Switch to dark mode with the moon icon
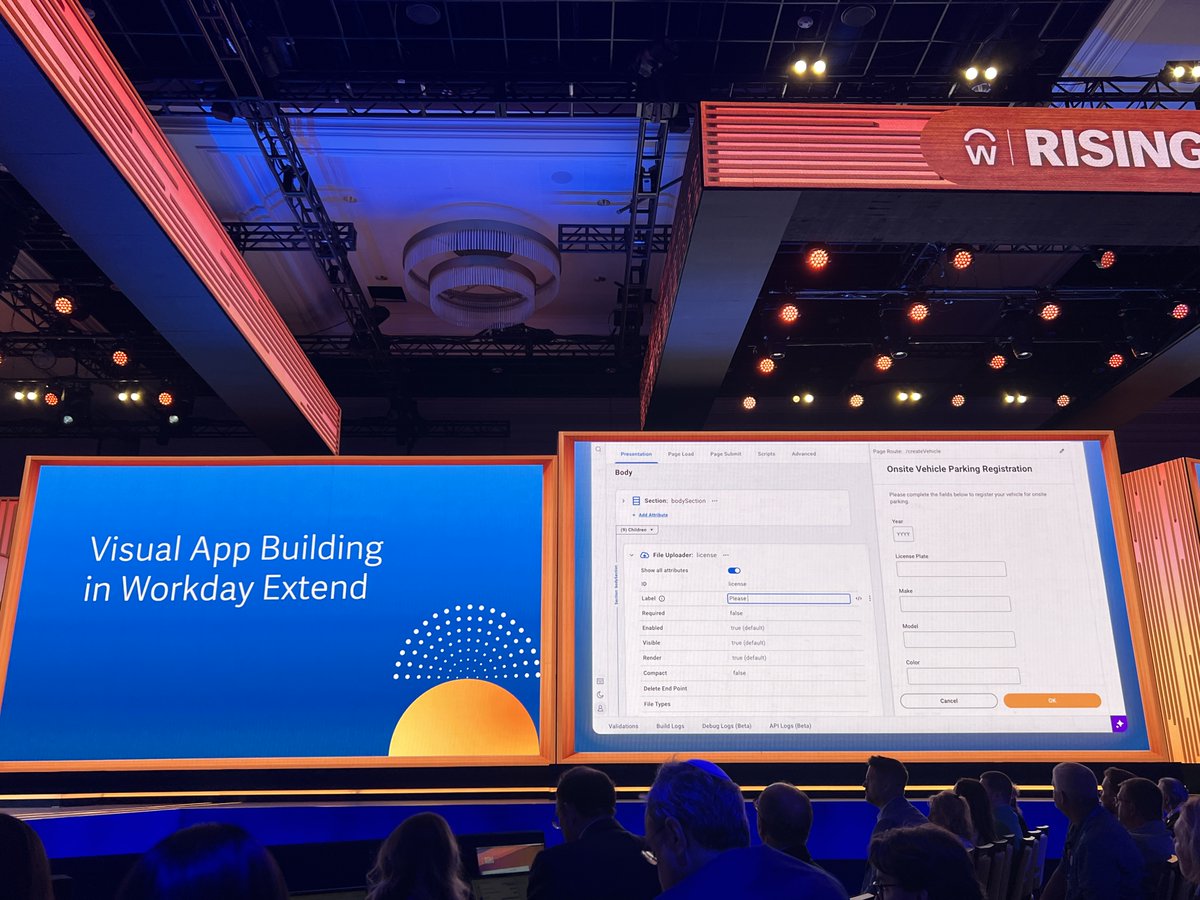Image resolution: width=1200 pixels, height=900 pixels. tap(600, 694)
